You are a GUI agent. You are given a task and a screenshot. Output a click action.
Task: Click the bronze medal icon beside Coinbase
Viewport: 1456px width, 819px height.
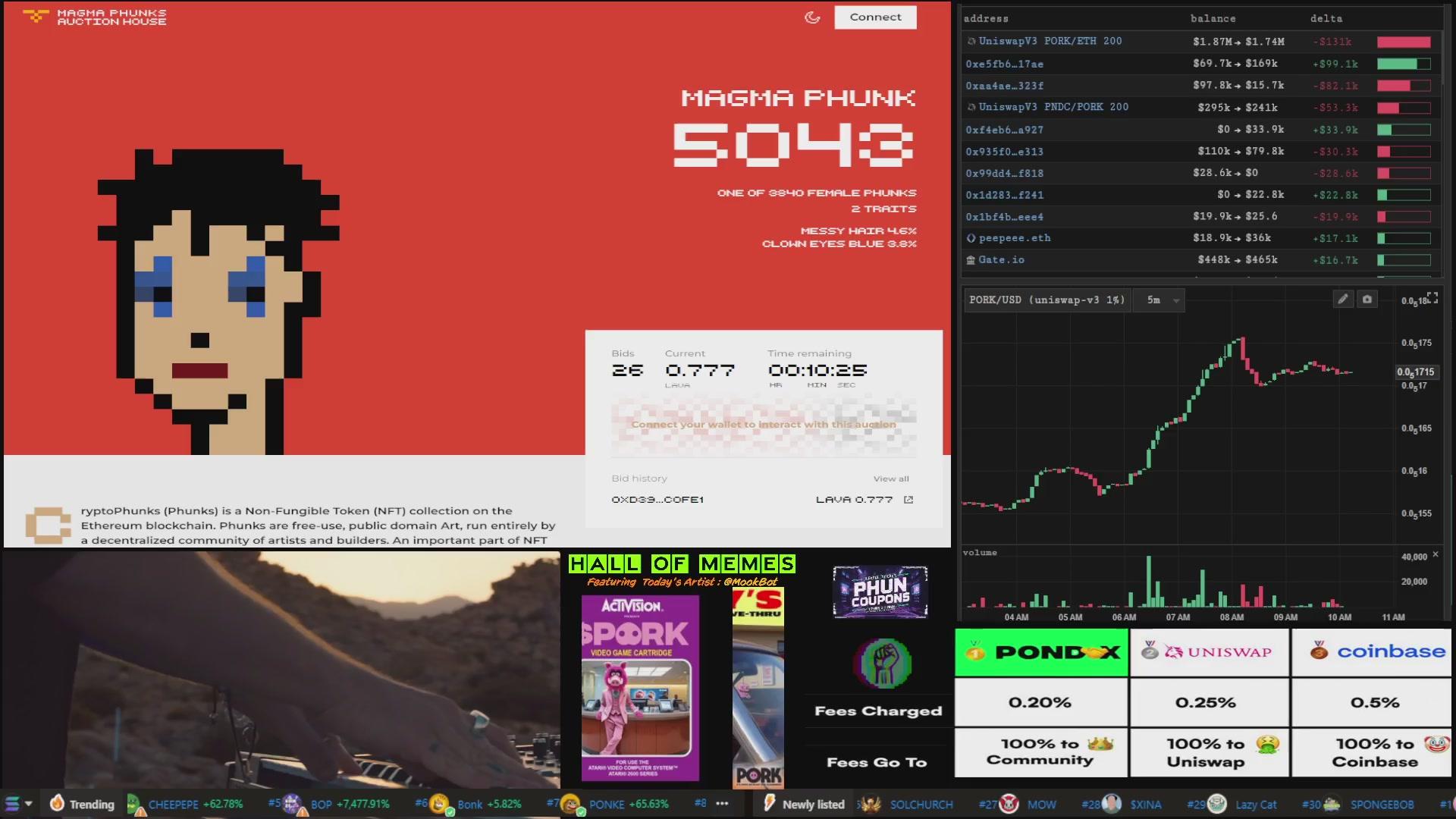point(1319,650)
